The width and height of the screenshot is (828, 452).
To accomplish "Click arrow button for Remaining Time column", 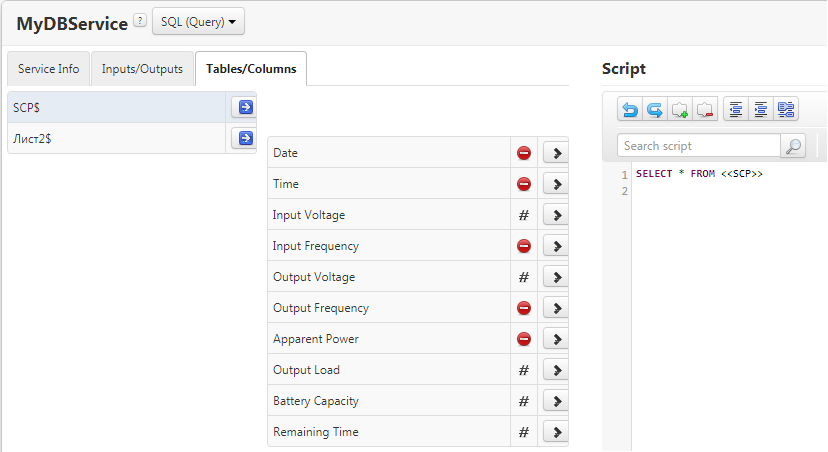I will (556, 432).
